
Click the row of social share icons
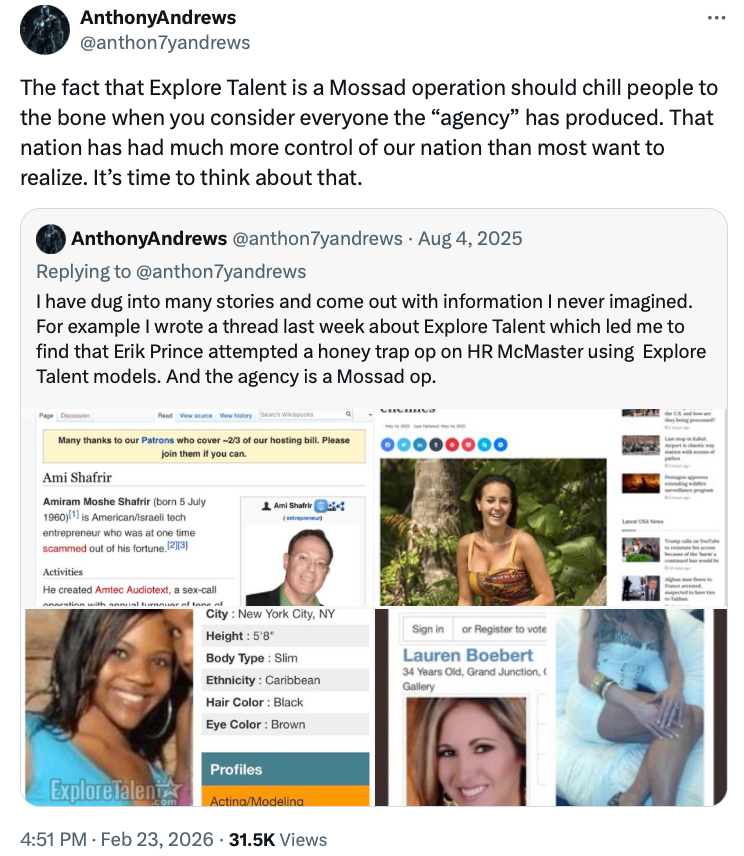(444, 444)
